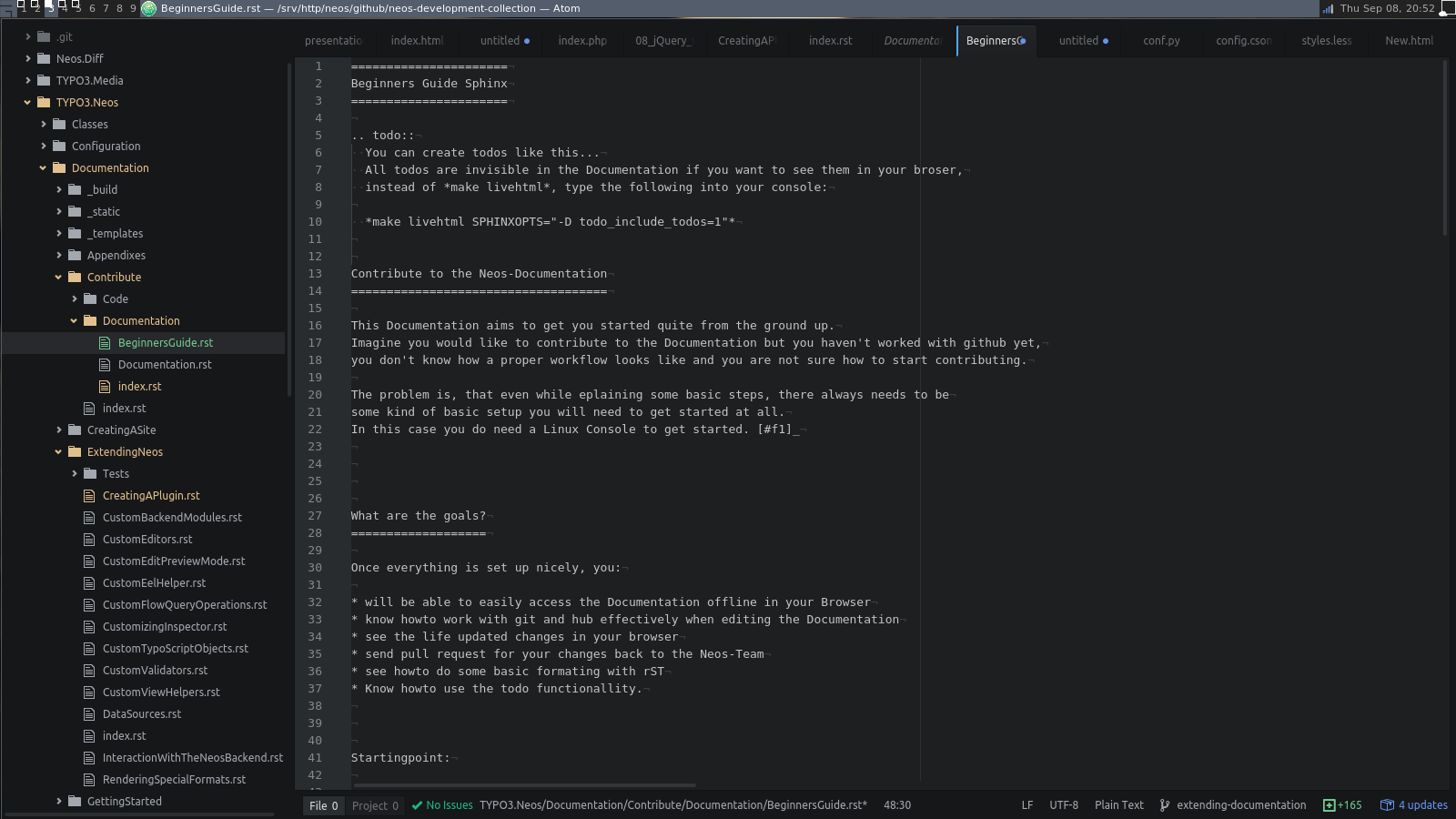Collapse the TYPO3.Neos folder

tap(28, 102)
